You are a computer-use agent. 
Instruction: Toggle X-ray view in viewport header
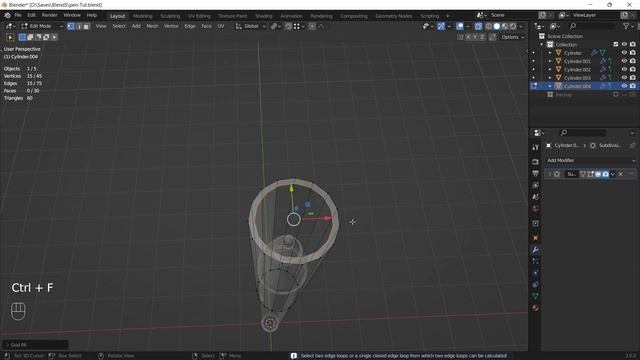[x=478, y=26]
